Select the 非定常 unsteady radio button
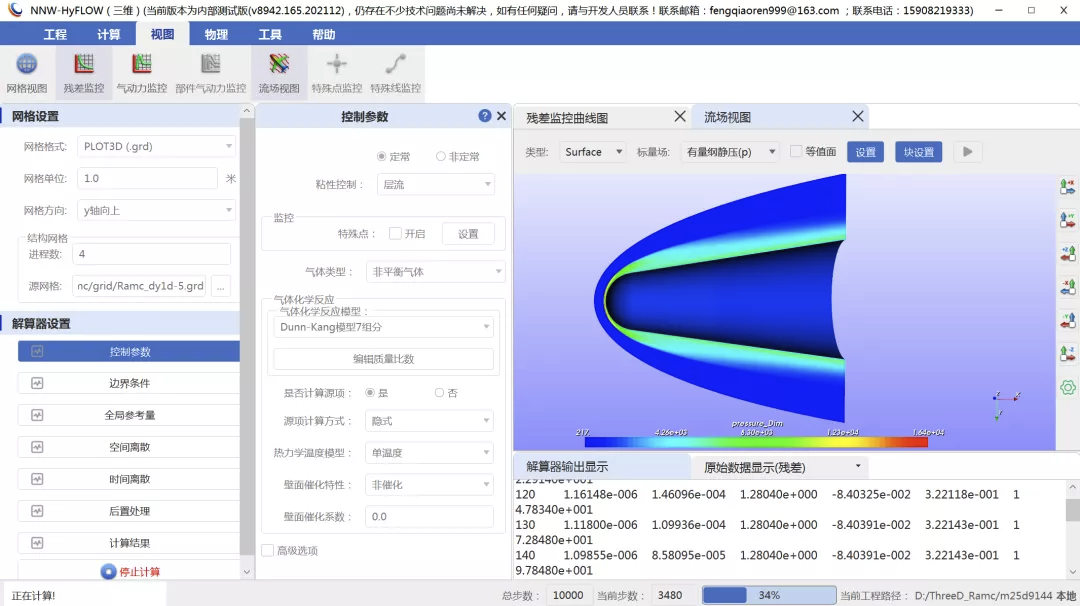 [440, 156]
